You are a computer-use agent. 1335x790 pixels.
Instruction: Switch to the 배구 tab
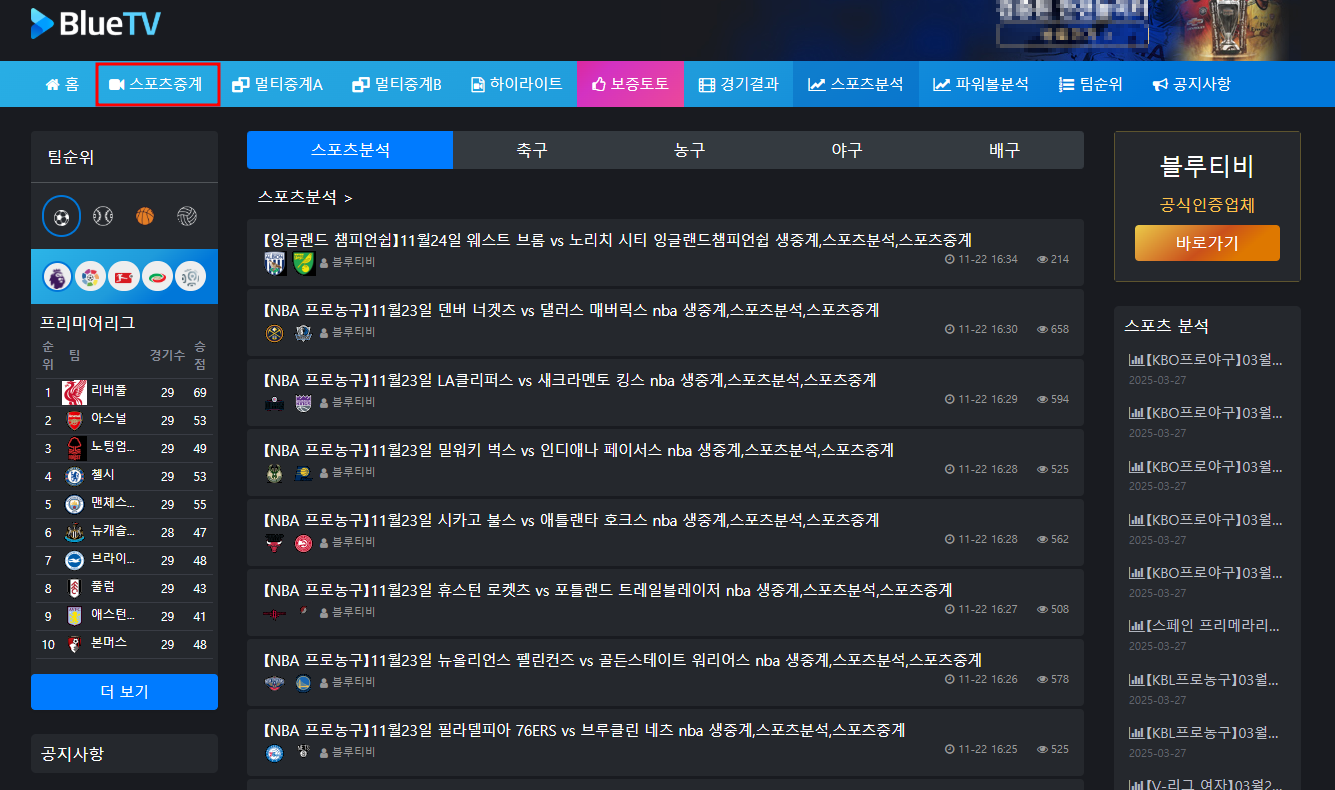tap(1005, 150)
